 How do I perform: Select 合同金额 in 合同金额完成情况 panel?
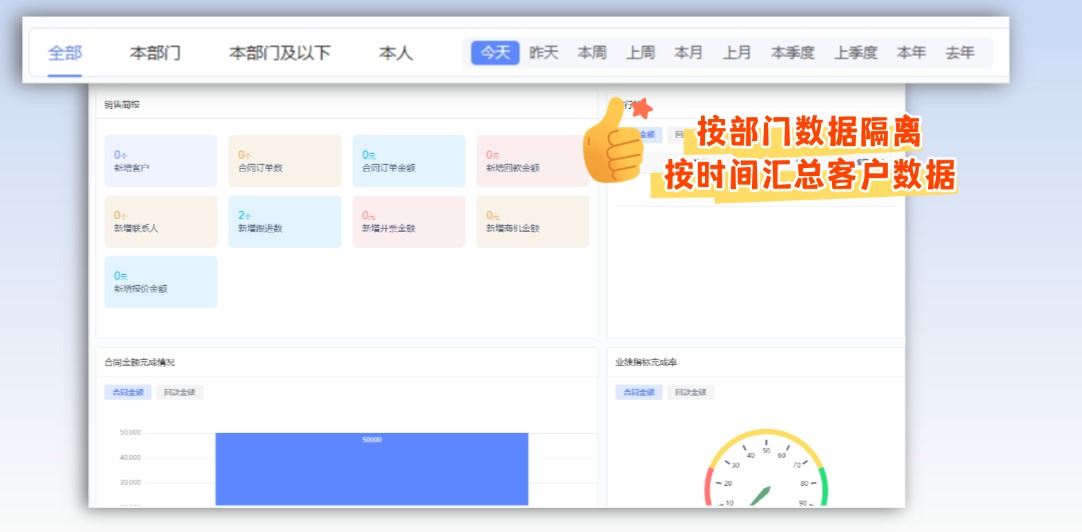[128, 393]
